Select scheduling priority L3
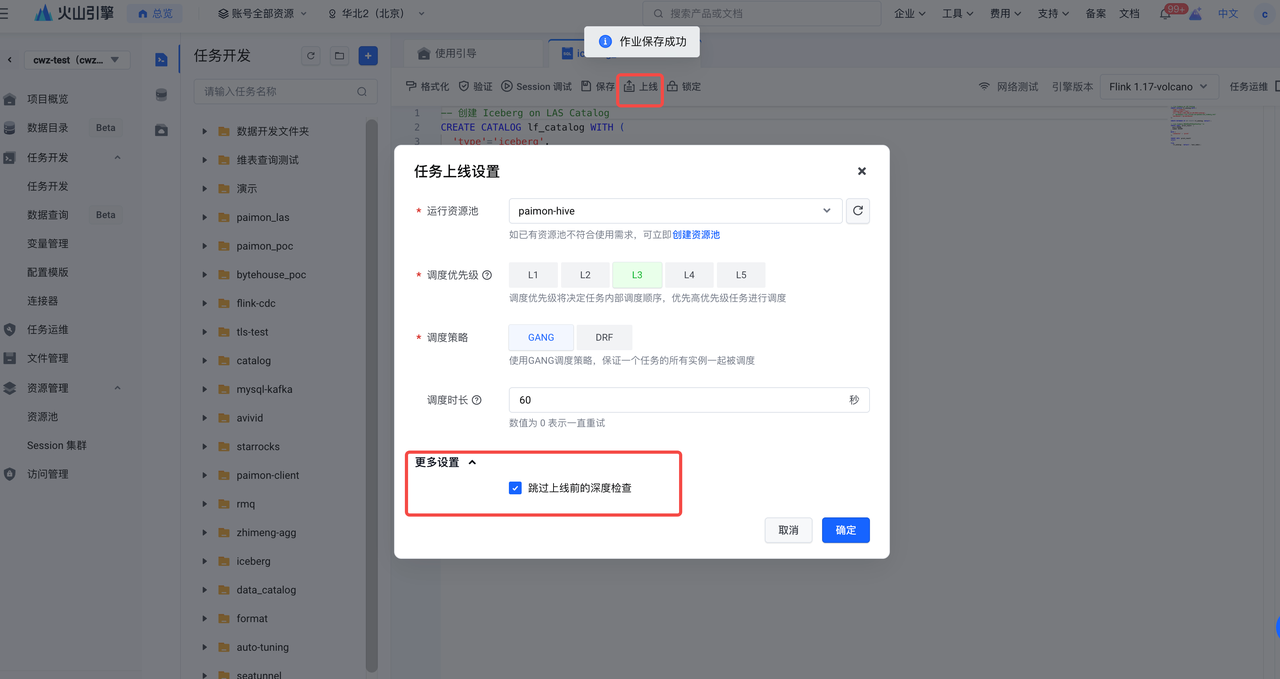This screenshot has width=1280, height=679. click(x=637, y=275)
